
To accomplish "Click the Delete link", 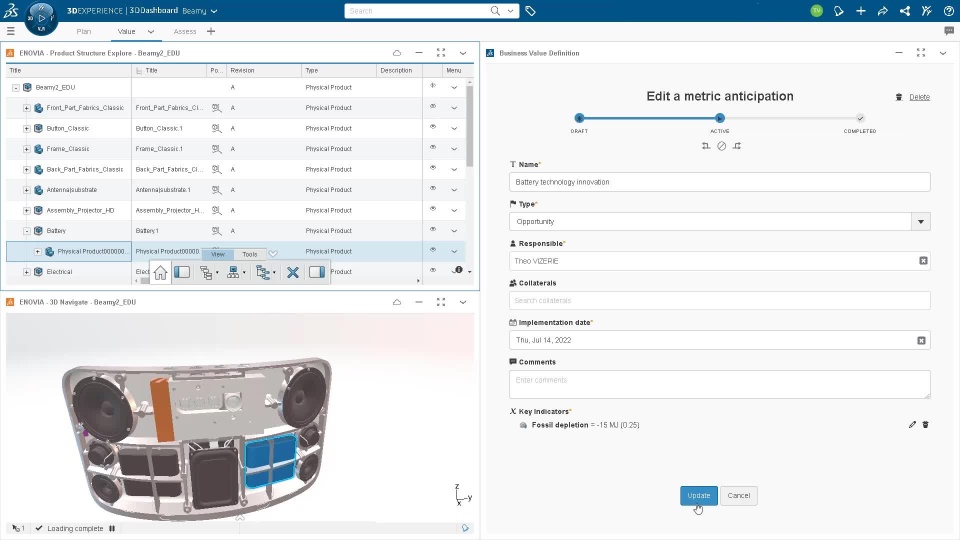I will pyautogui.click(x=920, y=97).
